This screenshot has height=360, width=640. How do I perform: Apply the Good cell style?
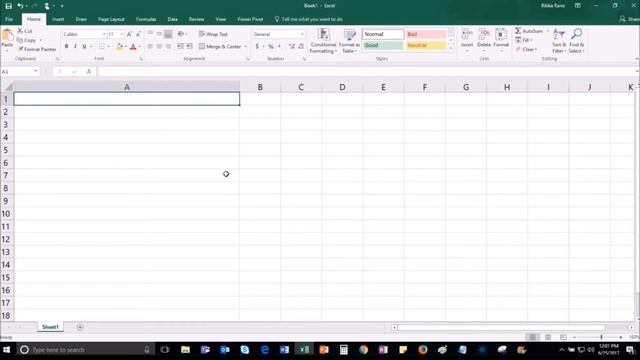click(x=383, y=45)
